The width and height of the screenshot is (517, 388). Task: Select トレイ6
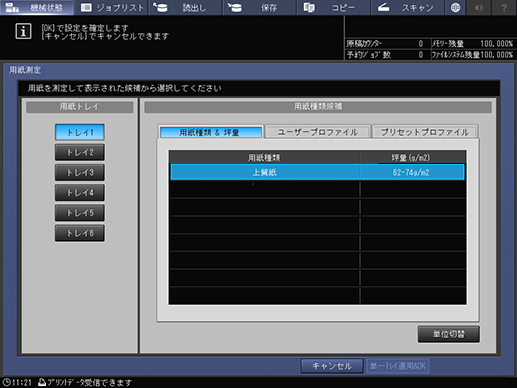80,233
